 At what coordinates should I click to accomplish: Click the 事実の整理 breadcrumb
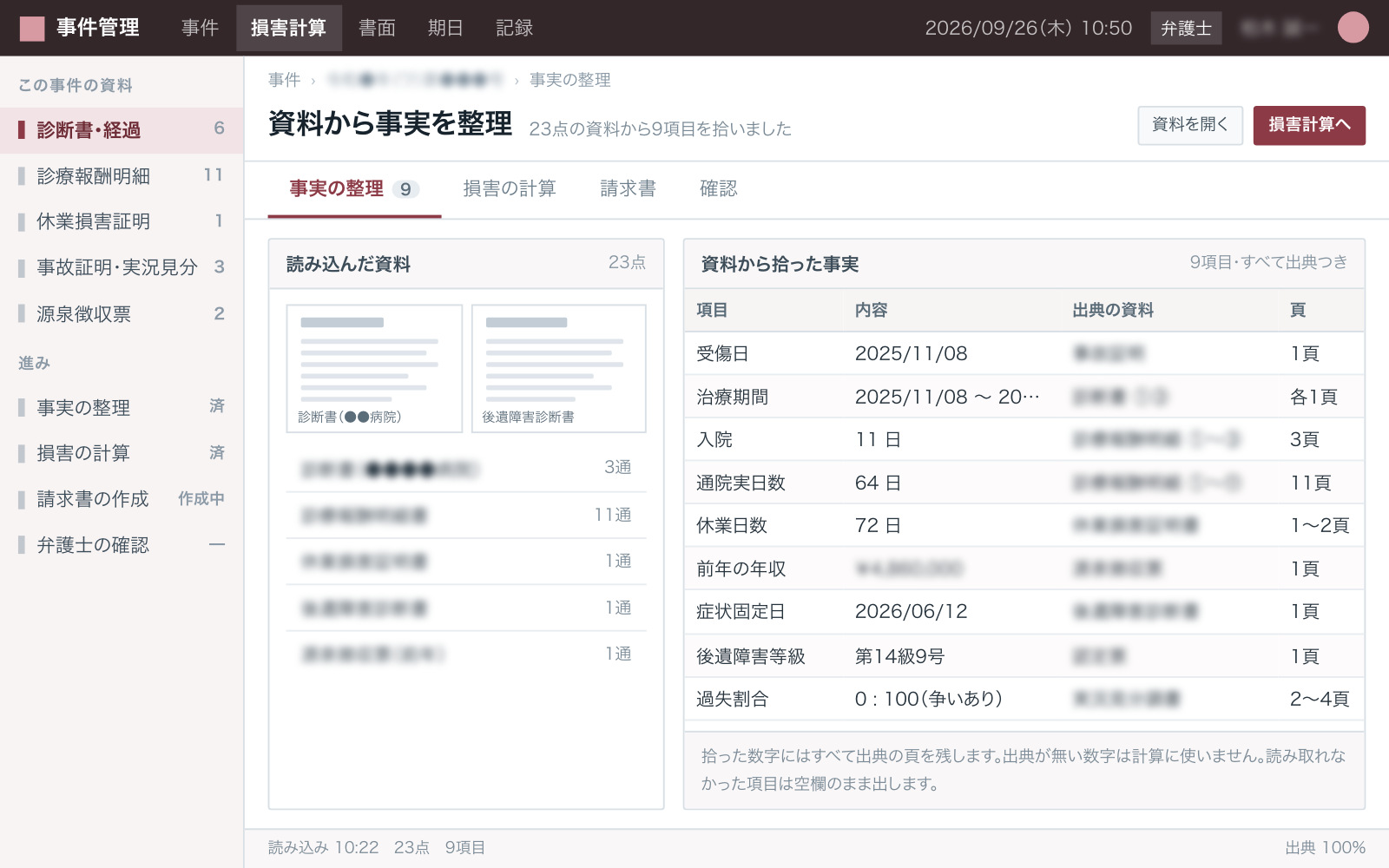[569, 80]
